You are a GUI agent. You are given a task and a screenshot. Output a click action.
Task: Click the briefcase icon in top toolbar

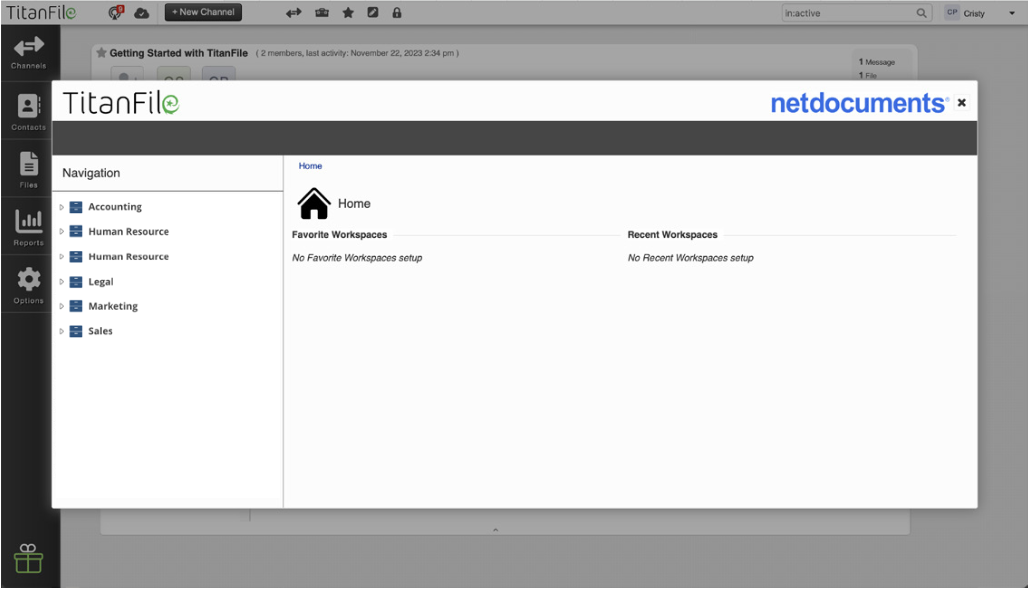[322, 12]
